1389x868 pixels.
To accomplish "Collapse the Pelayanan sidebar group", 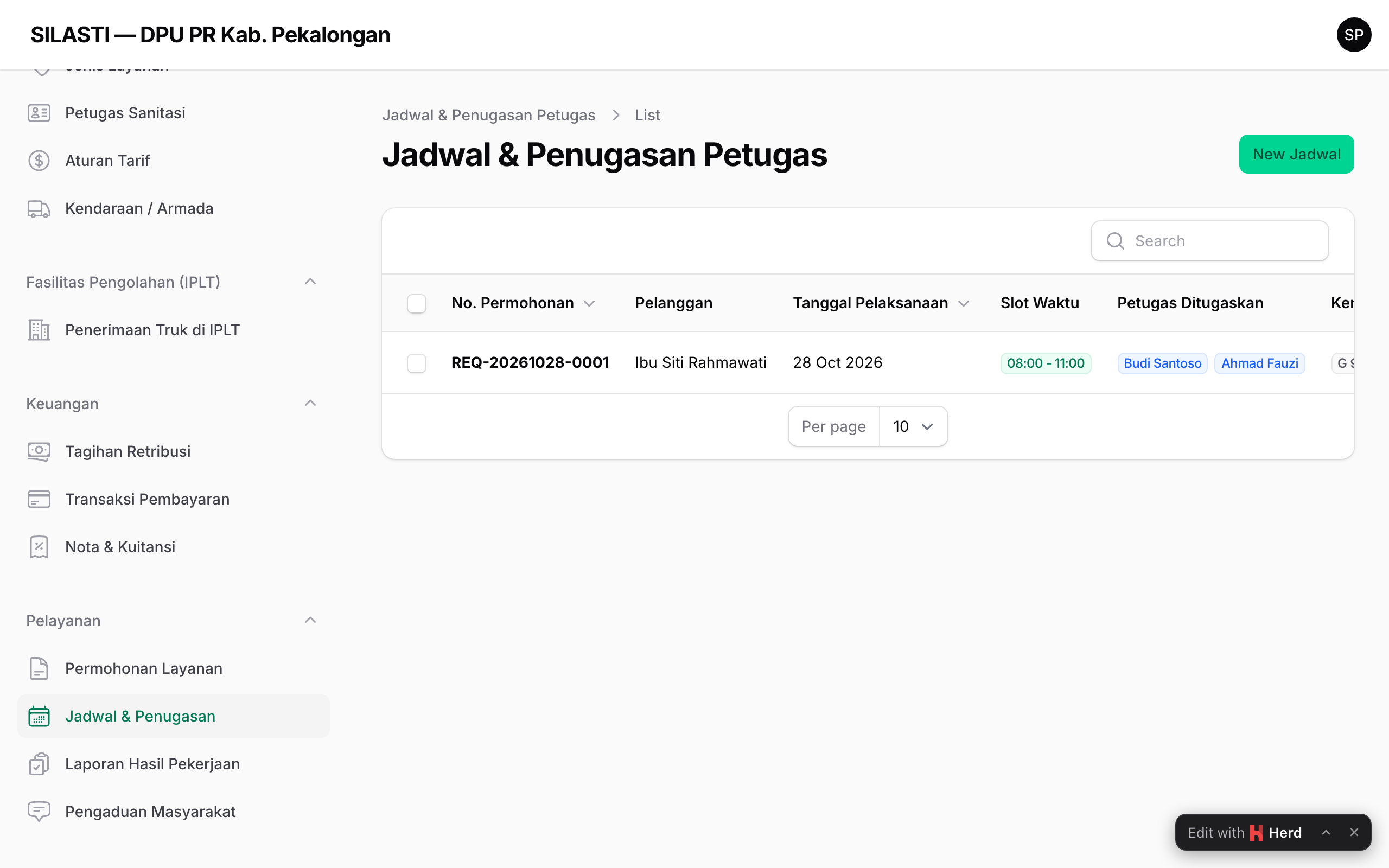I will [x=310, y=621].
